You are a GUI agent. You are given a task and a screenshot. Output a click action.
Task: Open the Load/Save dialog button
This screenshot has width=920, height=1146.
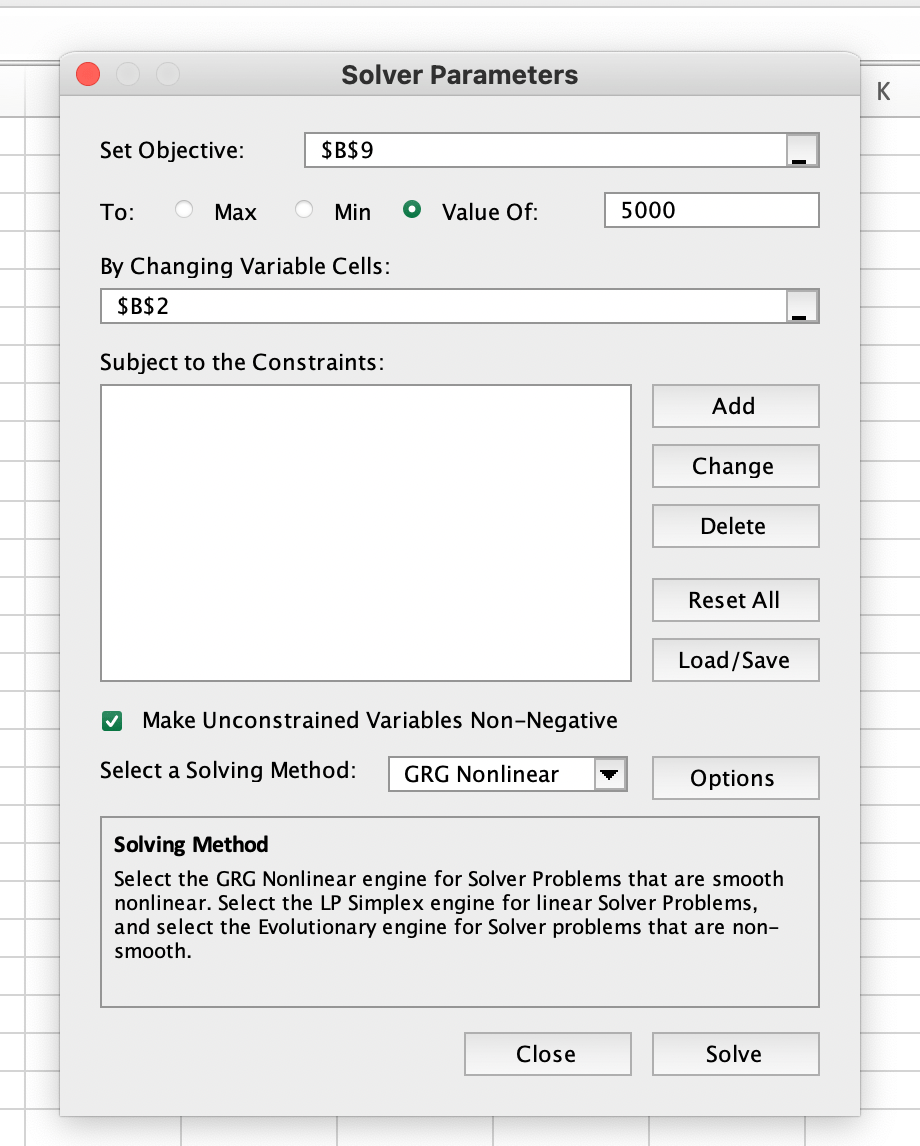[x=735, y=660]
